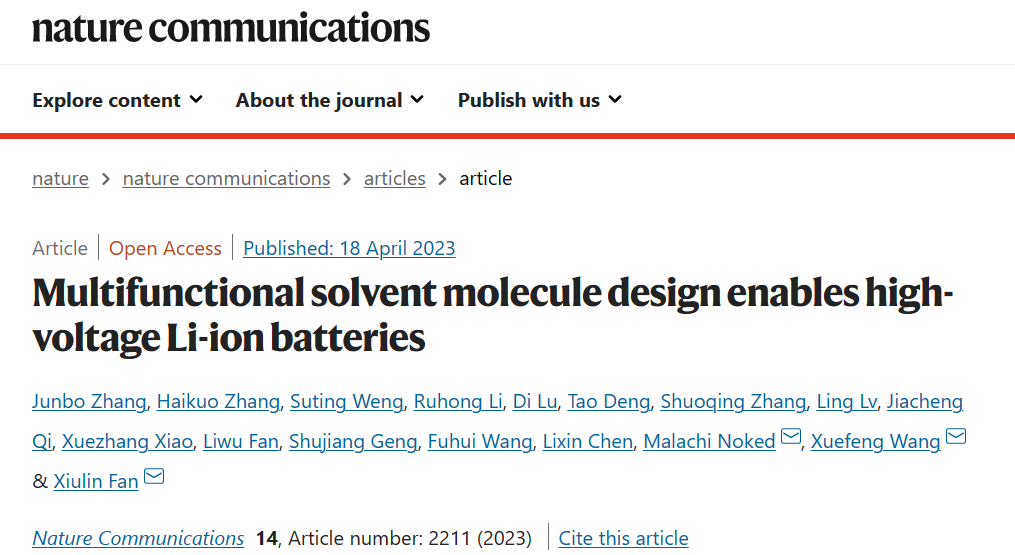This screenshot has width=1015, height=555.
Task: Click the nature communications logo
Action: click(x=230, y=28)
